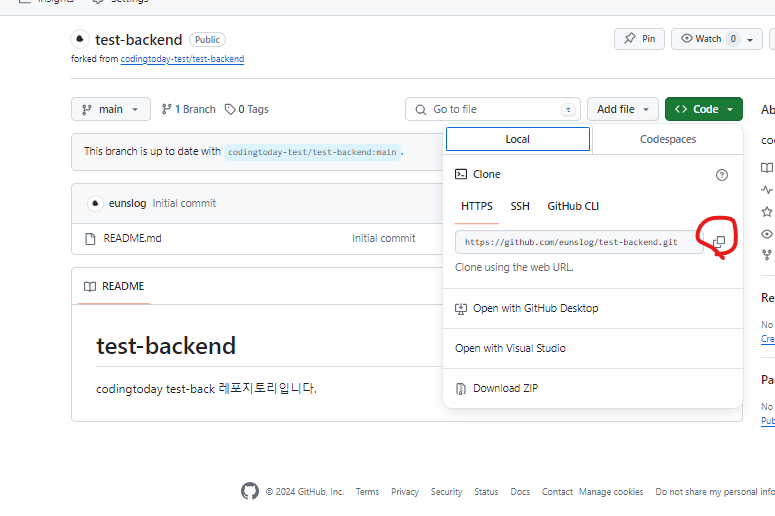Toggle the green Code dropdown button
The height and width of the screenshot is (516, 775).
(x=704, y=109)
